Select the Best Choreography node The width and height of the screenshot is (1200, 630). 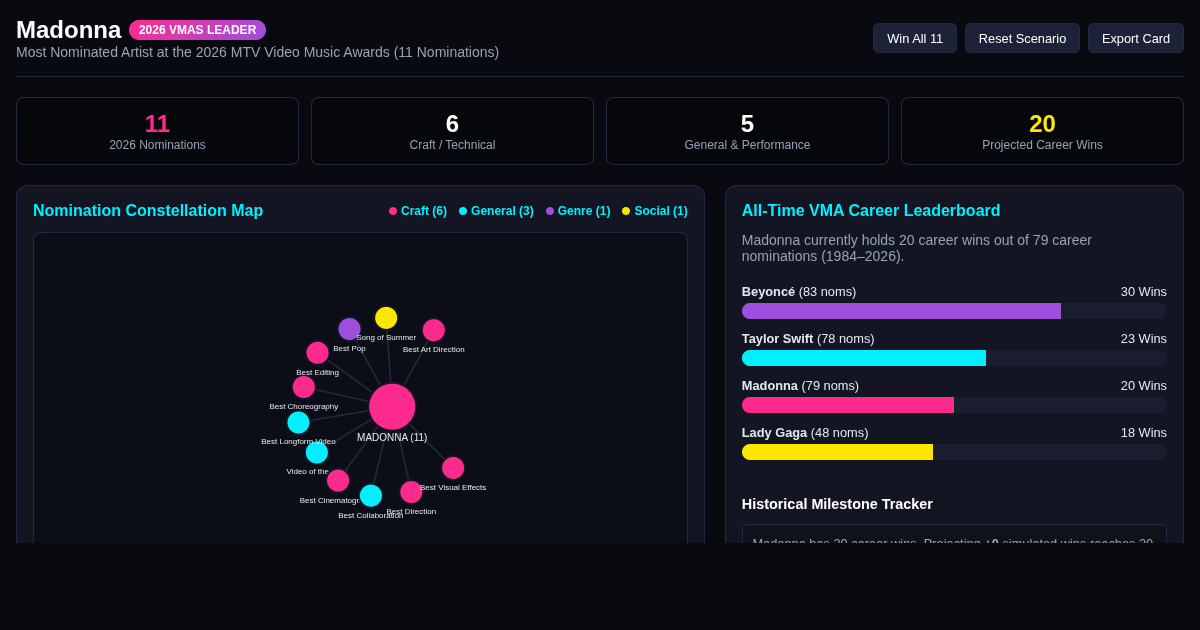(x=304, y=387)
